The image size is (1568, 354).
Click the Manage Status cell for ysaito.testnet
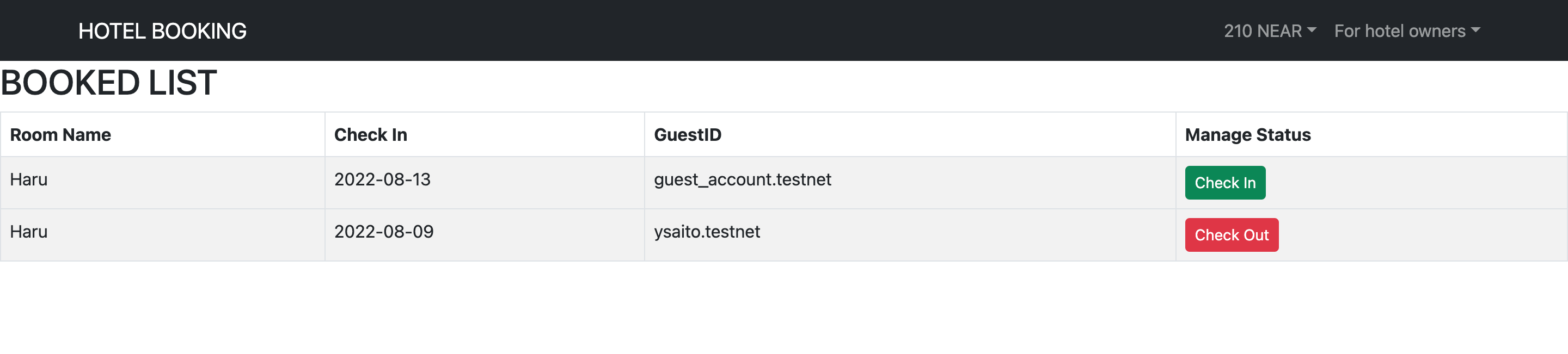[x=1371, y=235]
